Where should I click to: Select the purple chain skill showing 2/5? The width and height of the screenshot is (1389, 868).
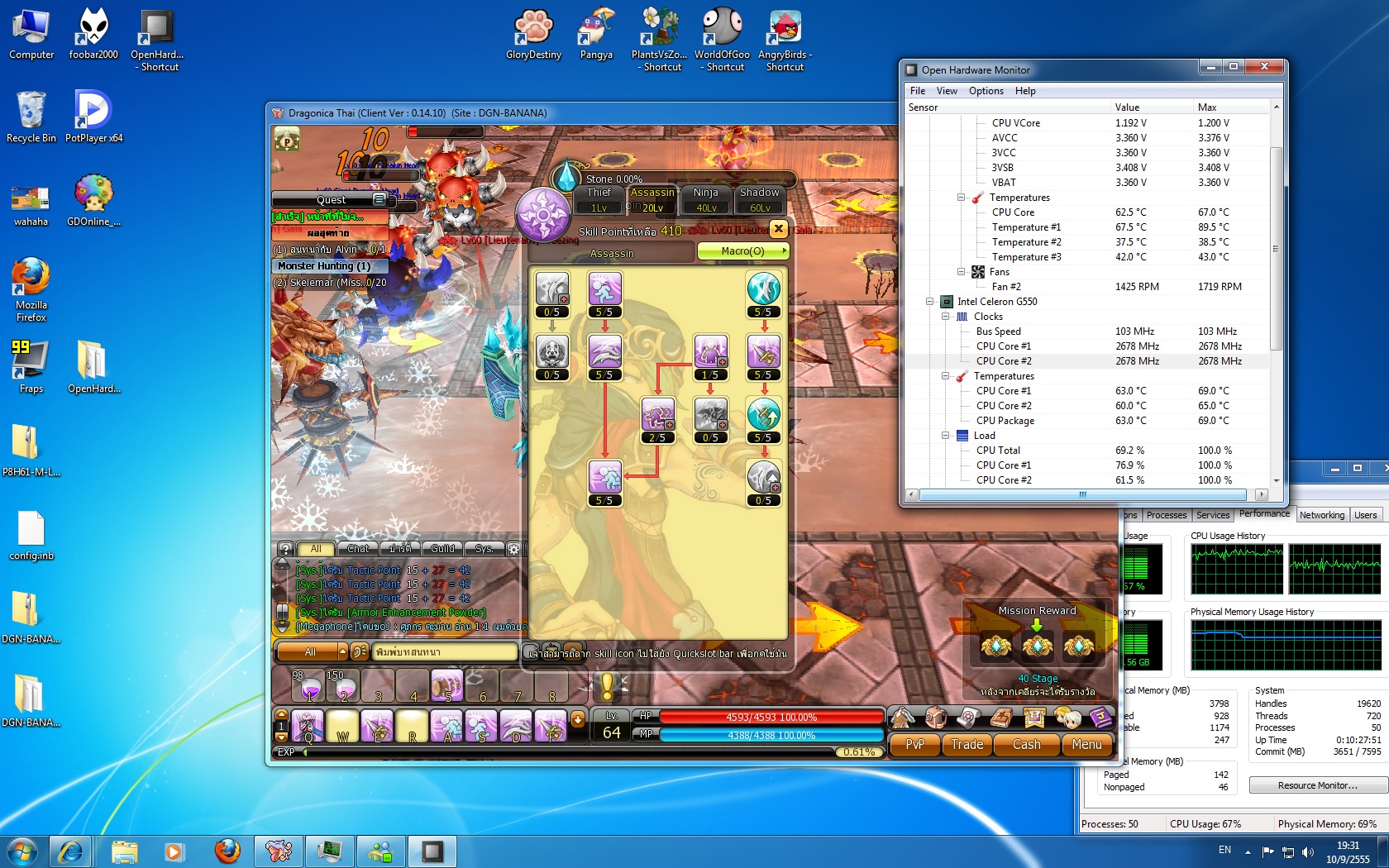pos(657,413)
